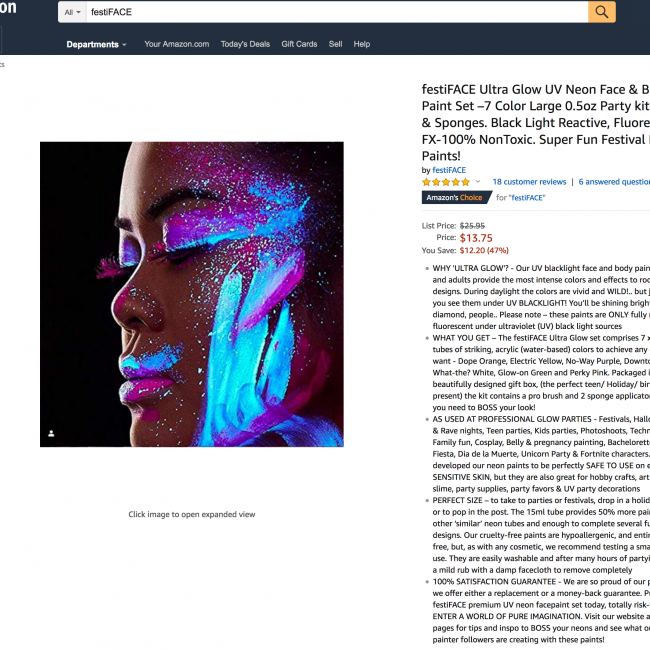Viewport: 650px width, 650px height.
Task: Click the Amazon logo in header
Action: click(8, 7)
